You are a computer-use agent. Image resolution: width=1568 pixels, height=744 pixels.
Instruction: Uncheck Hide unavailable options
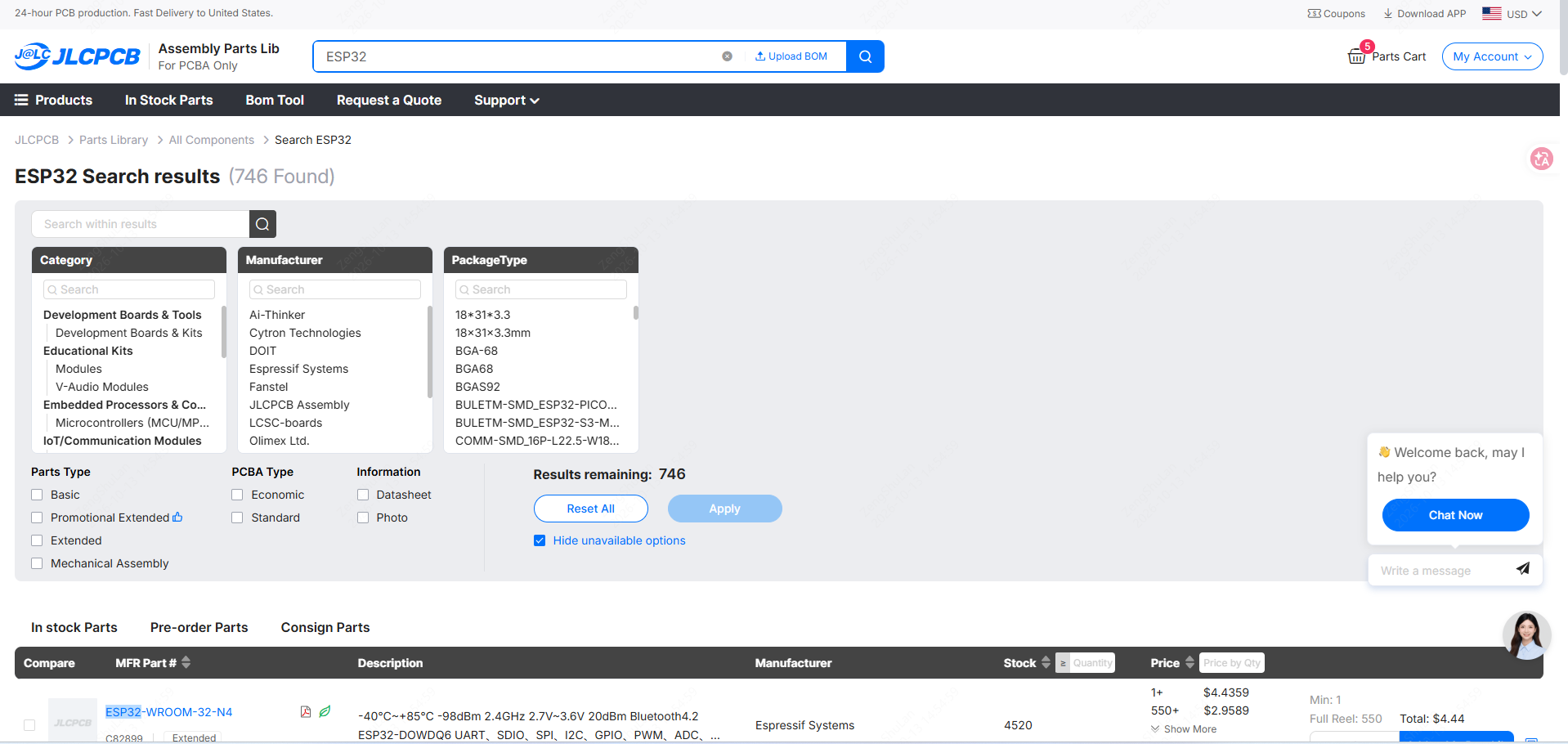pyautogui.click(x=540, y=540)
